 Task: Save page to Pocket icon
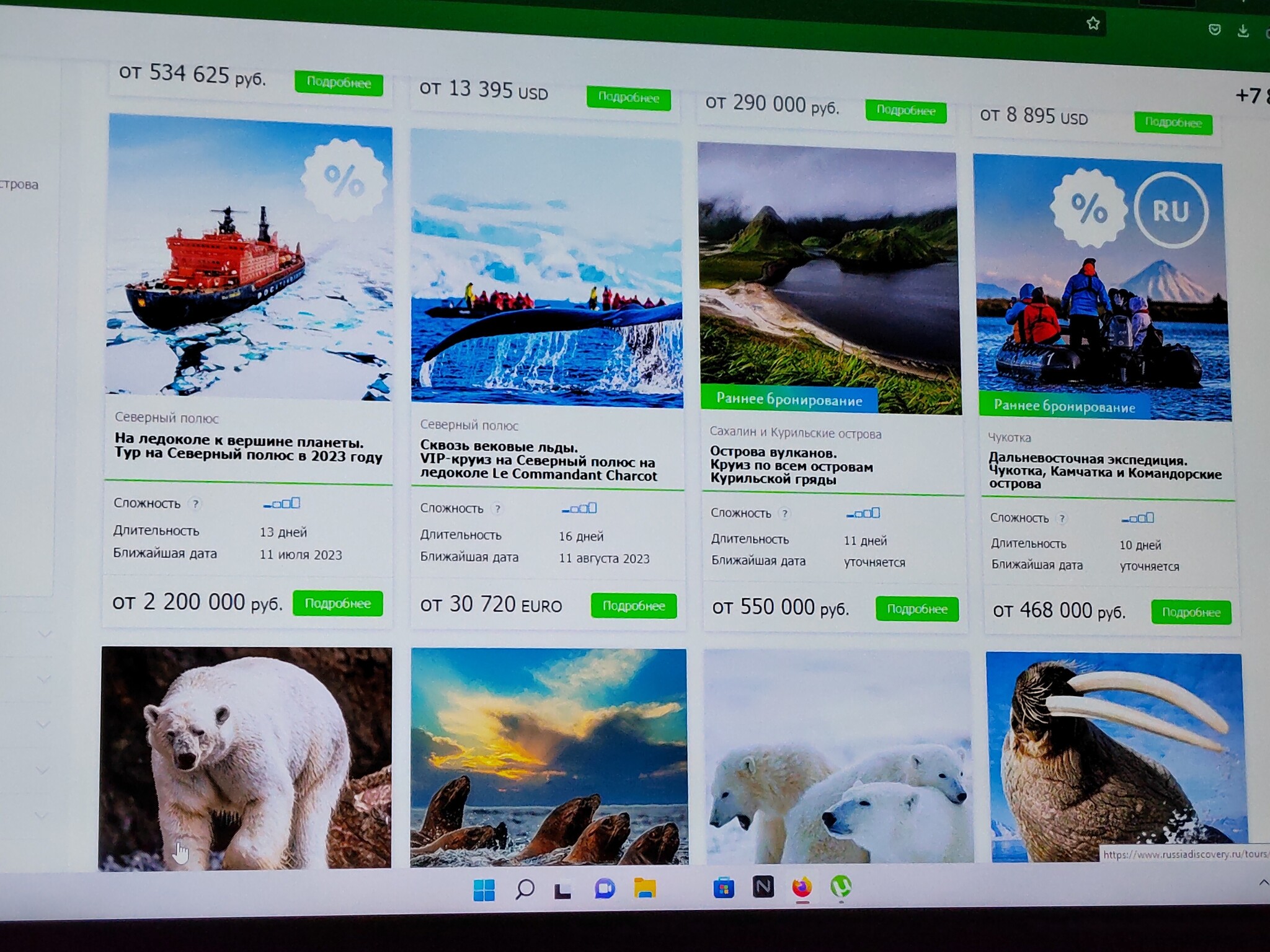[x=1214, y=29]
